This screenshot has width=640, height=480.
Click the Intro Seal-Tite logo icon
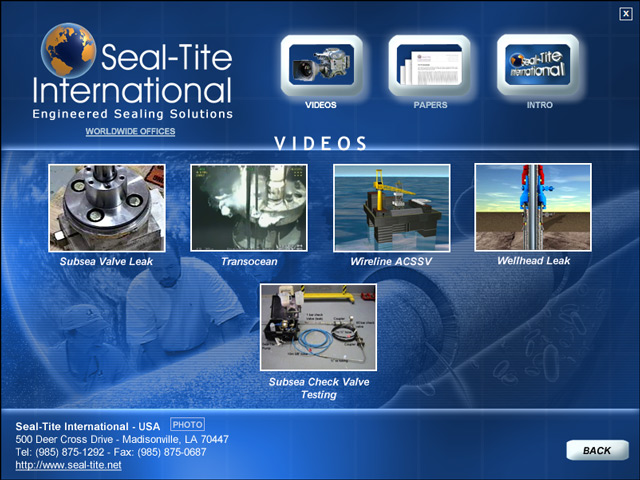pyautogui.click(x=538, y=64)
